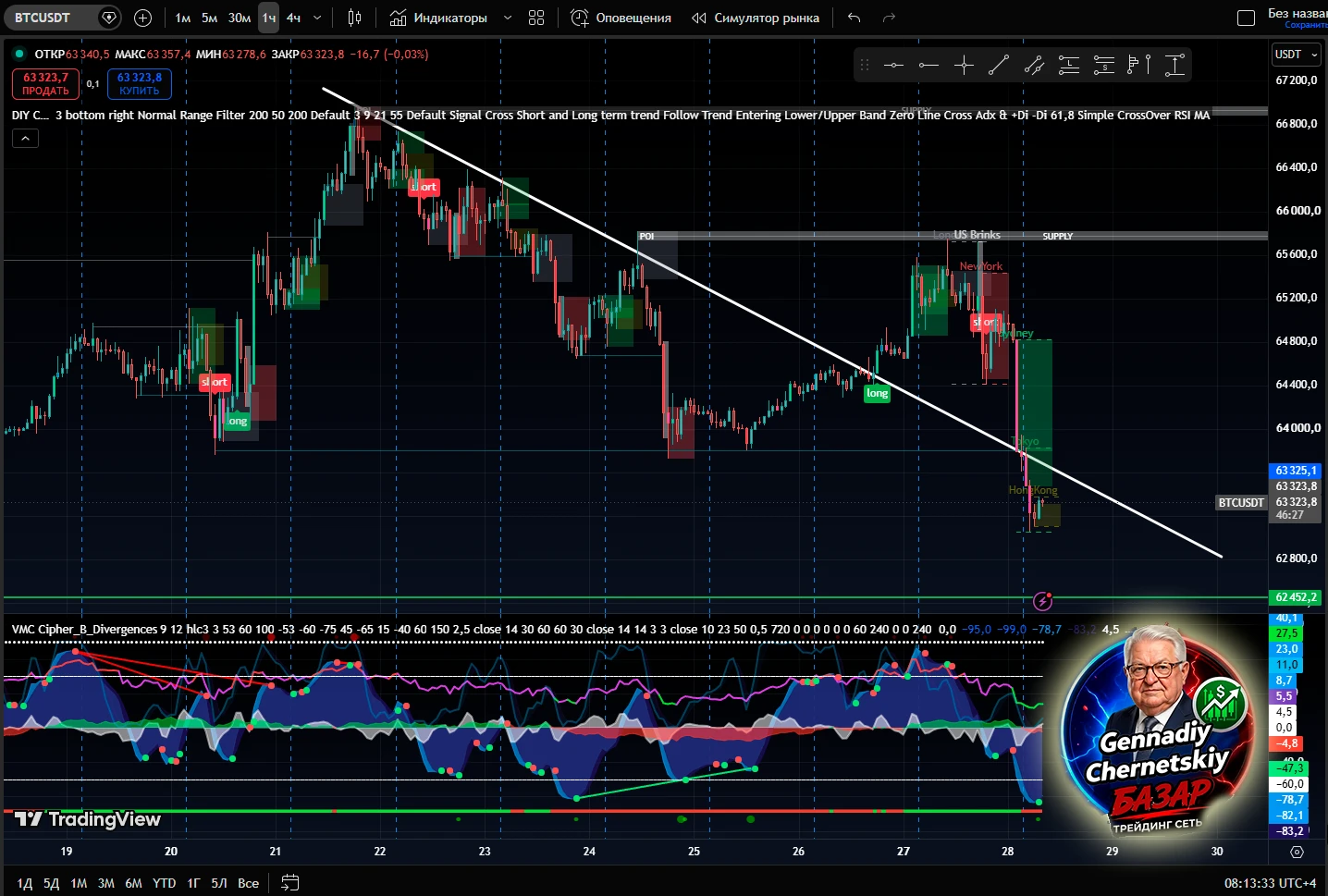This screenshot has height=896, width=1328.
Task: Open chart settings gear on time axis
Action: pyautogui.click(x=1297, y=852)
